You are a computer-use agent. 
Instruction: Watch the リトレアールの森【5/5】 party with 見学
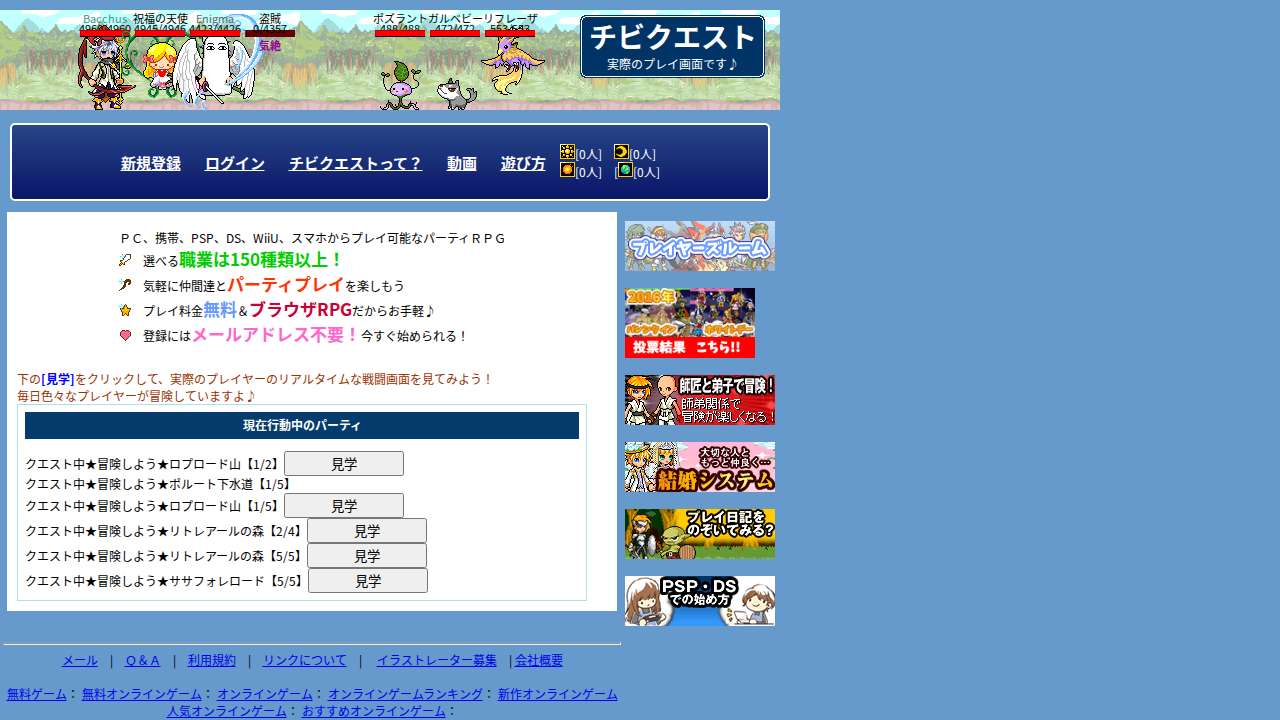(367, 556)
